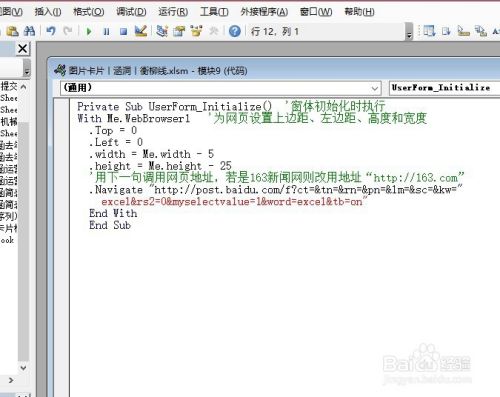The image size is (500, 397).
Task: Open the Object Browser icon
Action: point(197,31)
